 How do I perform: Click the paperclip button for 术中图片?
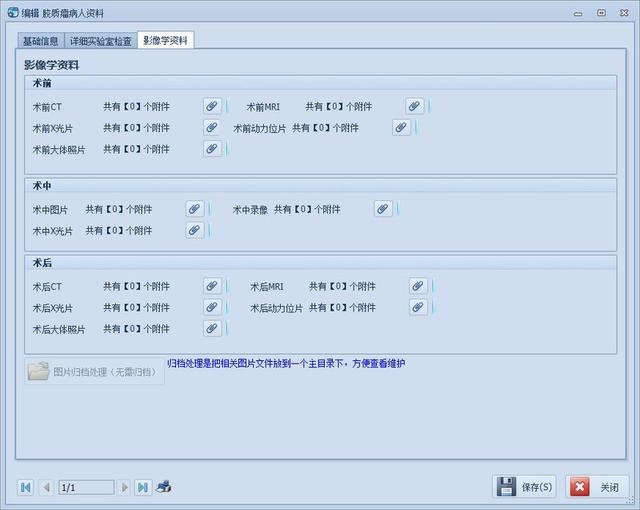(x=195, y=209)
